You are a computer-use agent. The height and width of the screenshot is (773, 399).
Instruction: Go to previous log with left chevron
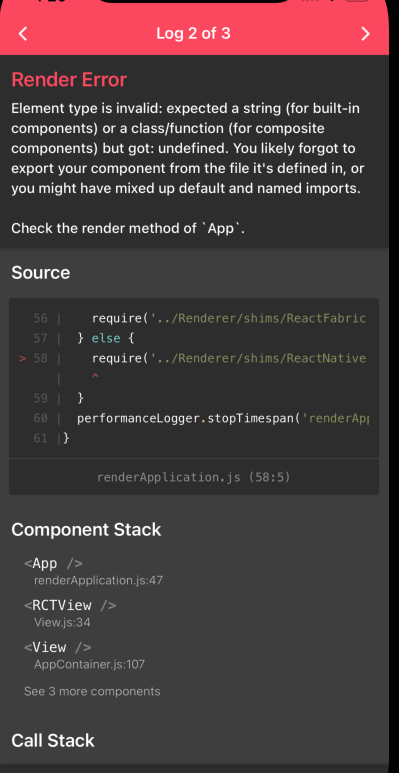point(23,34)
